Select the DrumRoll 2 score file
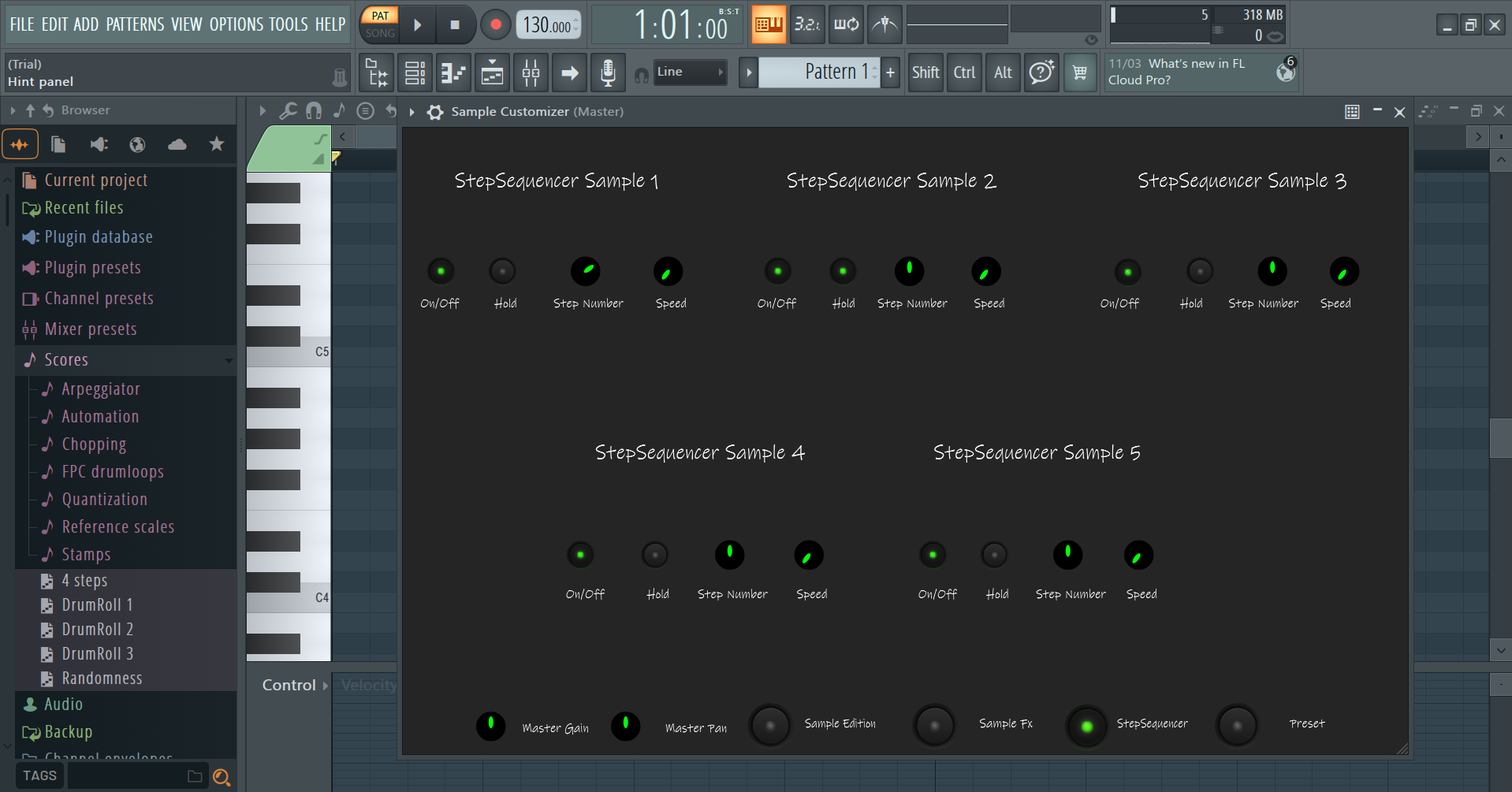 [x=97, y=630]
